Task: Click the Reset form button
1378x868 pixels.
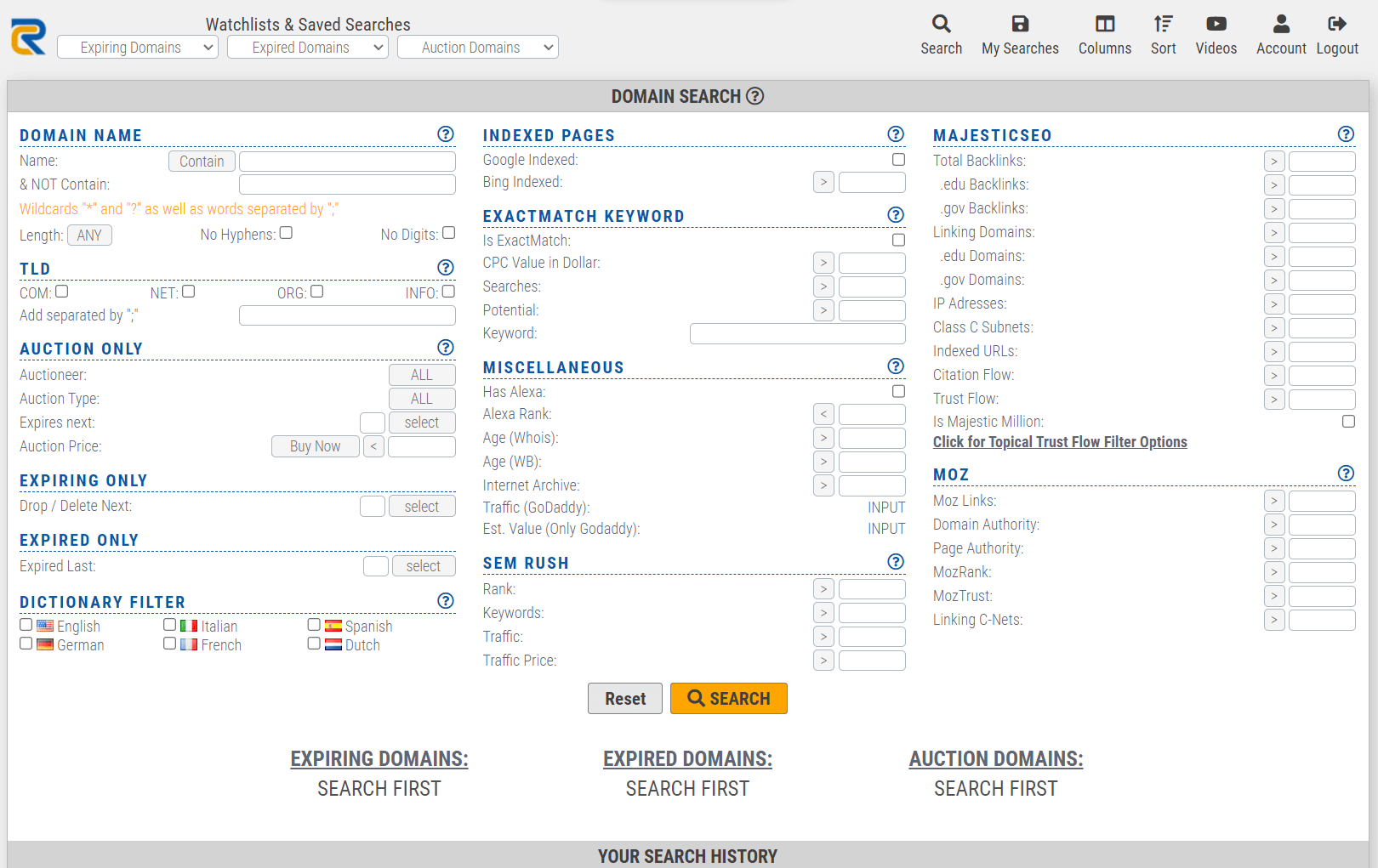Action: coord(624,698)
